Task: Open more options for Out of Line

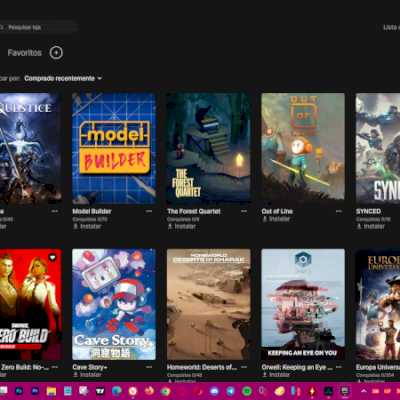Action: (339, 211)
